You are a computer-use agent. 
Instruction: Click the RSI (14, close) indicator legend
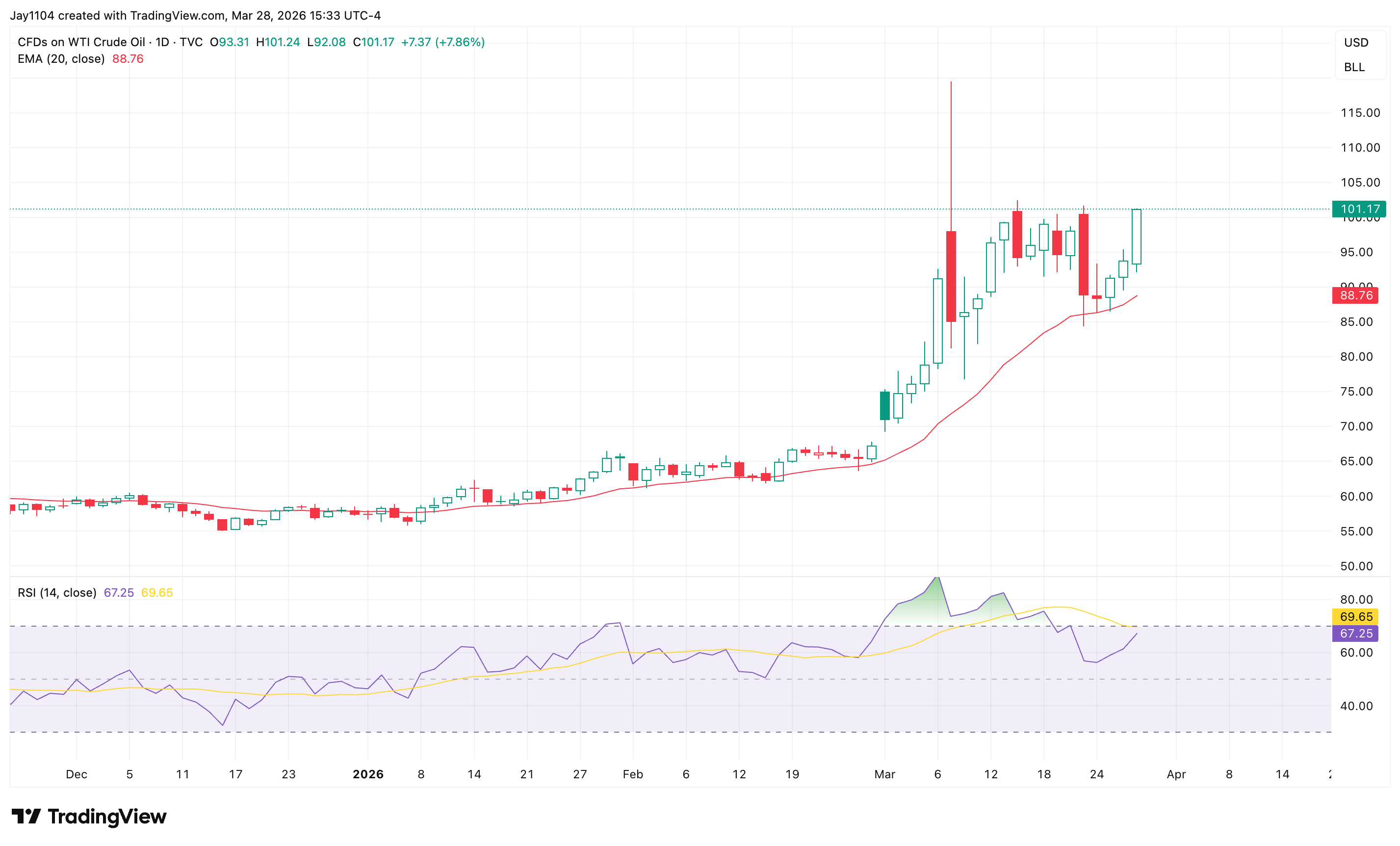tap(57, 592)
